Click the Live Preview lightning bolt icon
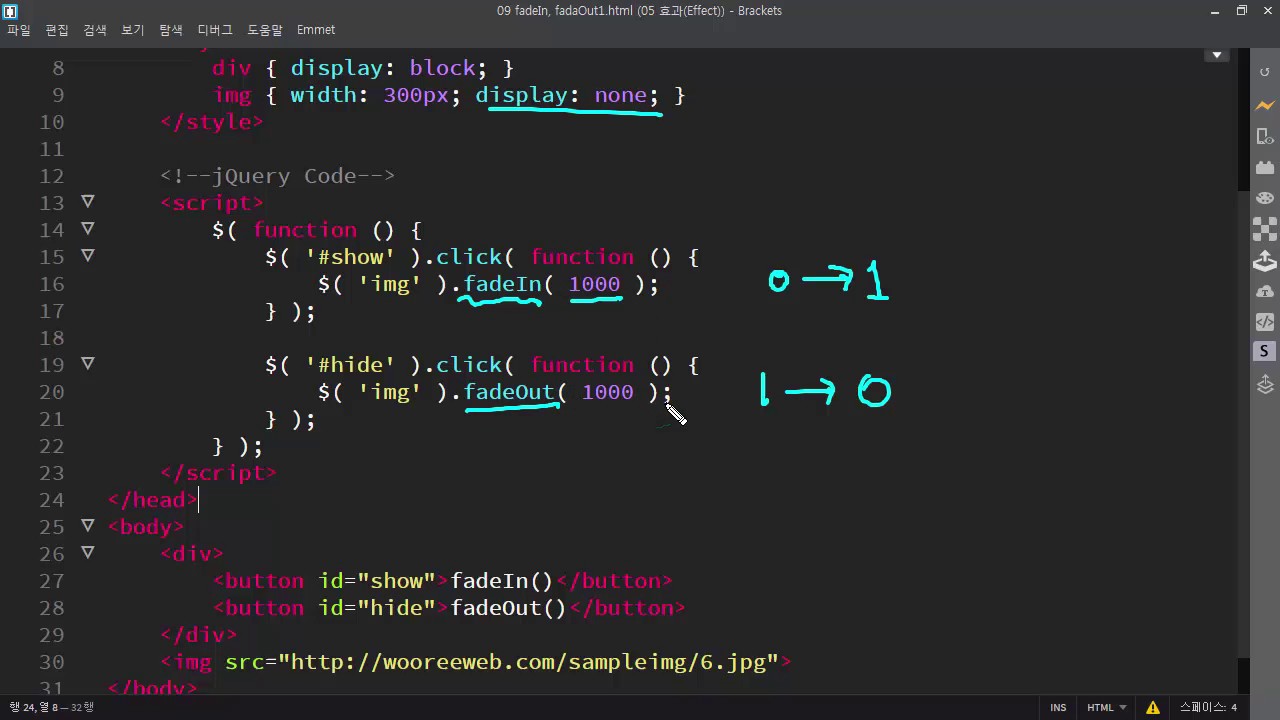This screenshot has width=1280, height=720. [1264, 105]
